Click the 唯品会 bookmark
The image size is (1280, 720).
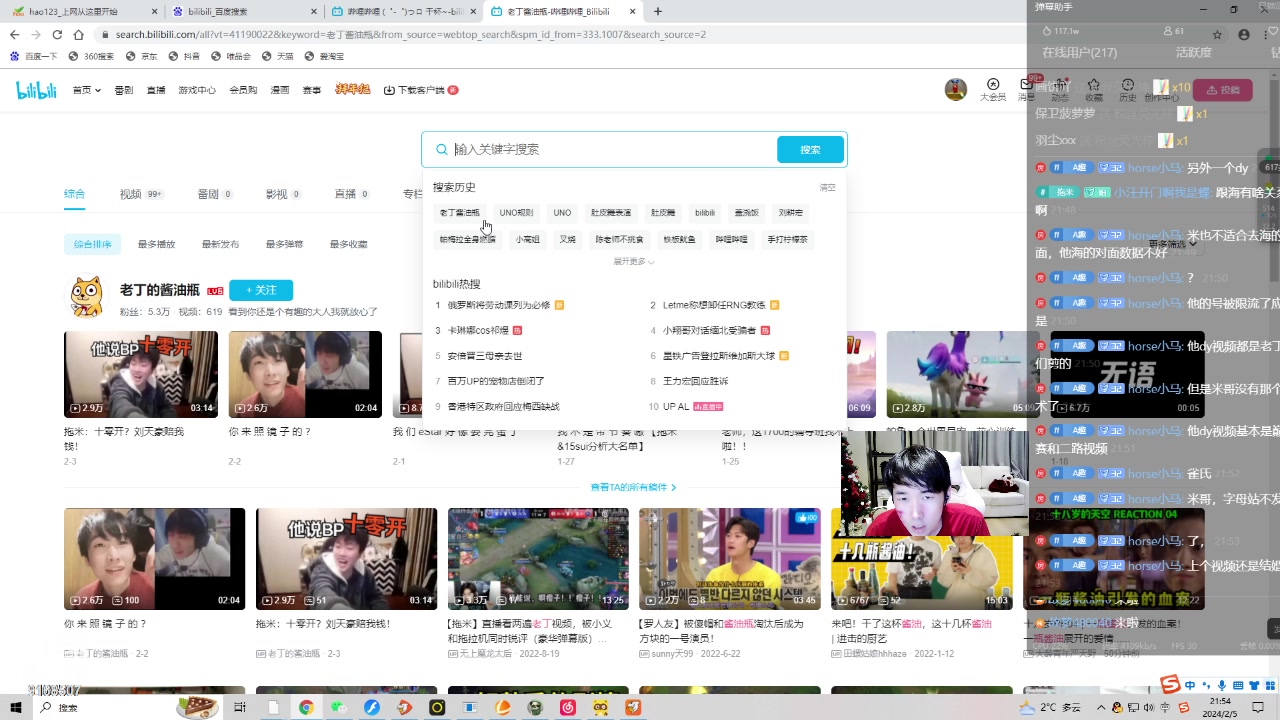[x=231, y=56]
